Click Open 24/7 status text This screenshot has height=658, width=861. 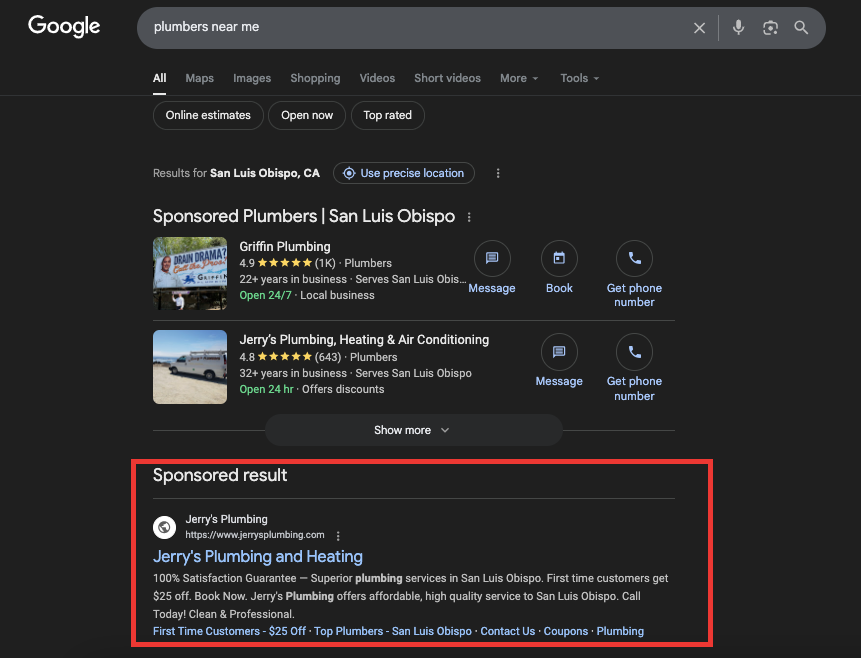tap(266, 295)
